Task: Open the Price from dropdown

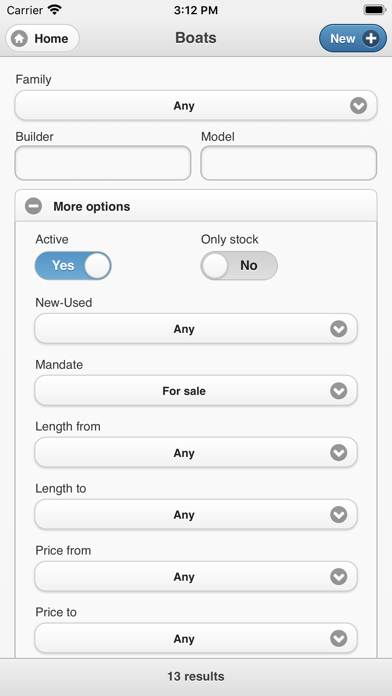Action: tap(196, 577)
